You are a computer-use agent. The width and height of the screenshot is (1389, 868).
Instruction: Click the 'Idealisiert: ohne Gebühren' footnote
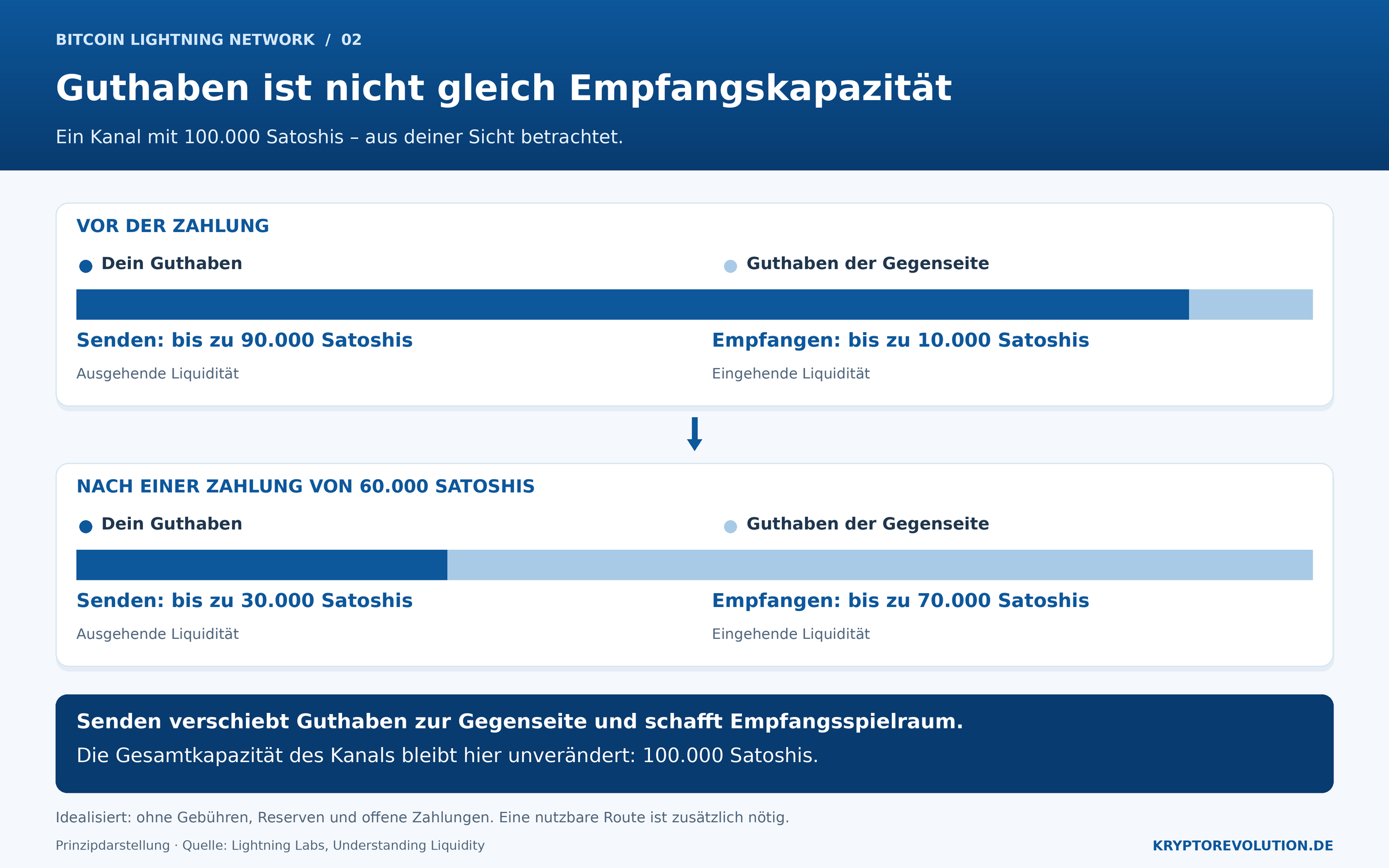click(x=422, y=818)
